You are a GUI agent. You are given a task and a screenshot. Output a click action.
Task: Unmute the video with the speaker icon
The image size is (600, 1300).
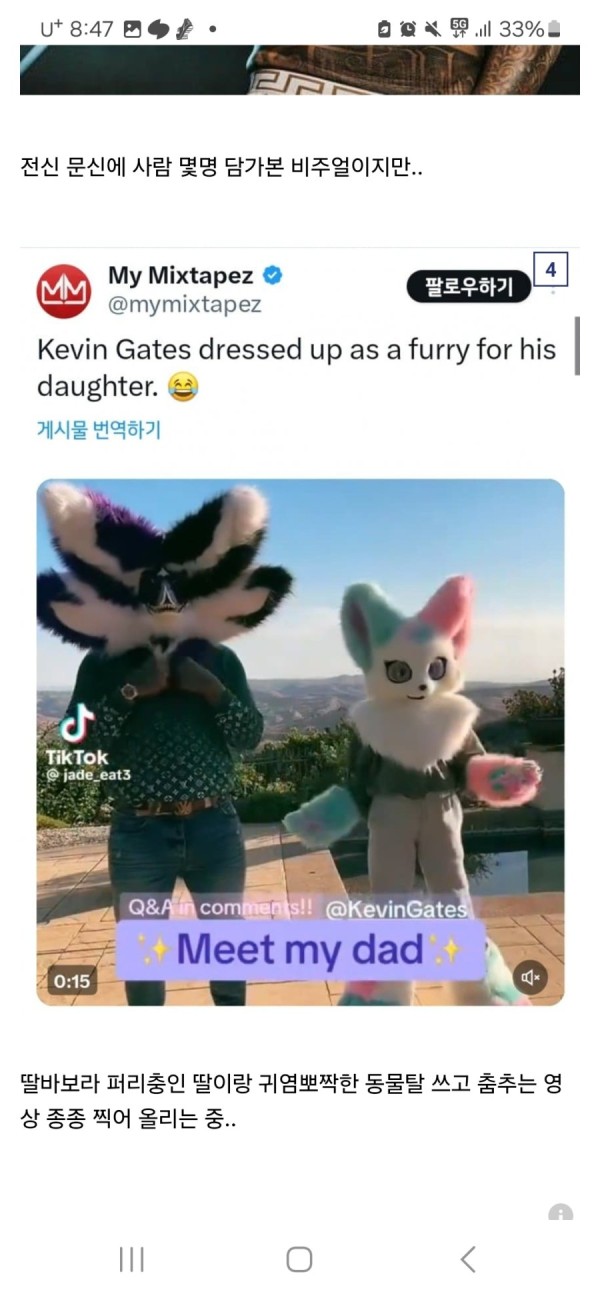tap(531, 976)
